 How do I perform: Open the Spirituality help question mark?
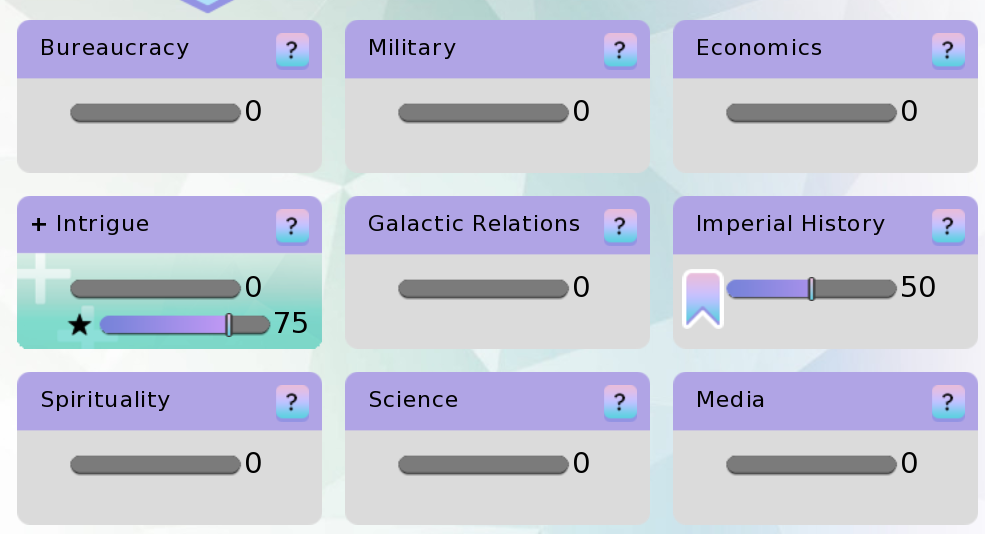tap(292, 402)
